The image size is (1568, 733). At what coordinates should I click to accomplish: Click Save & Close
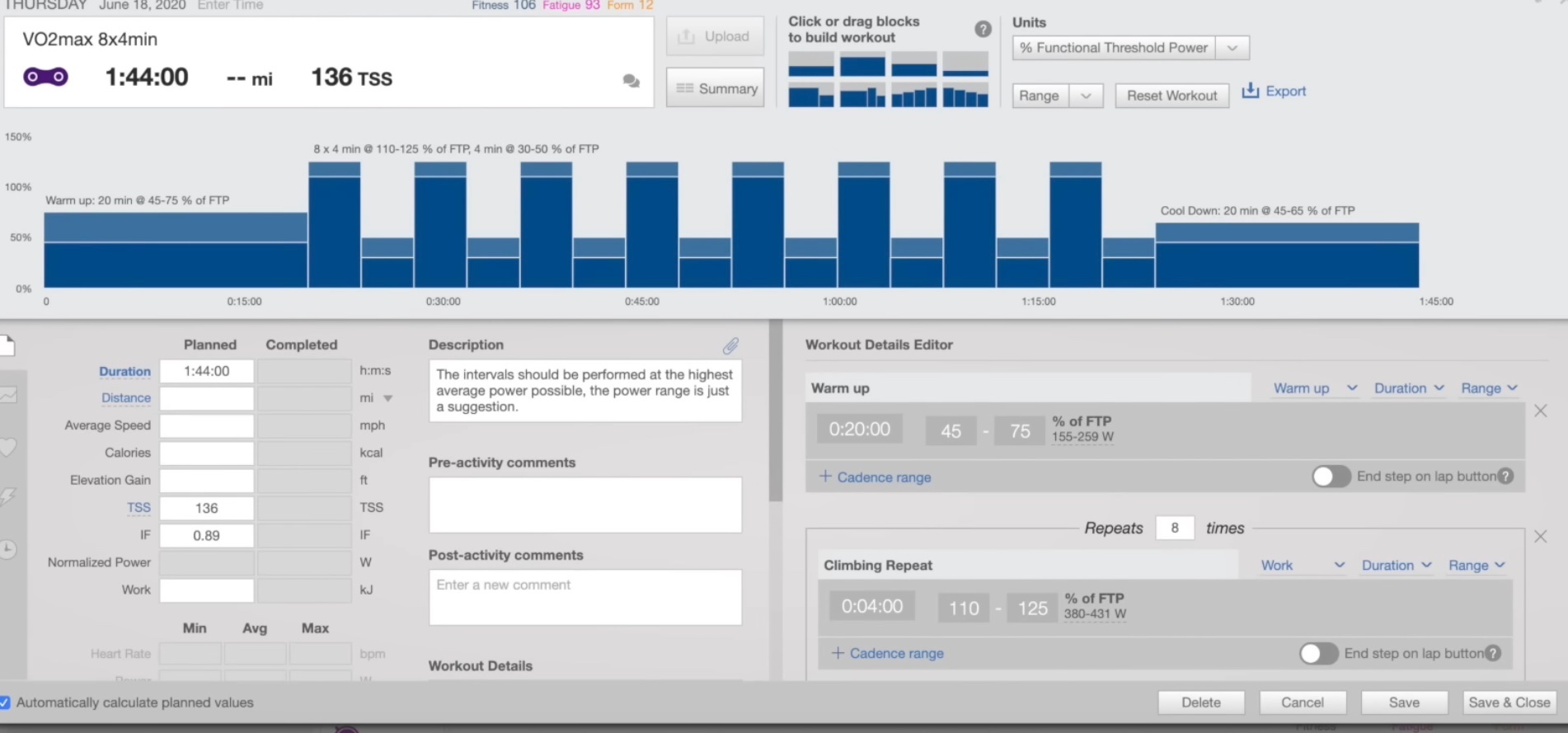[1509, 702]
